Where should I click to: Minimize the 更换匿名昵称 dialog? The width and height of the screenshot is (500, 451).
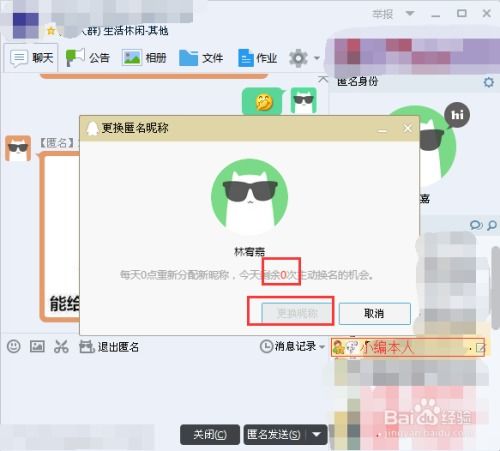coord(382,131)
